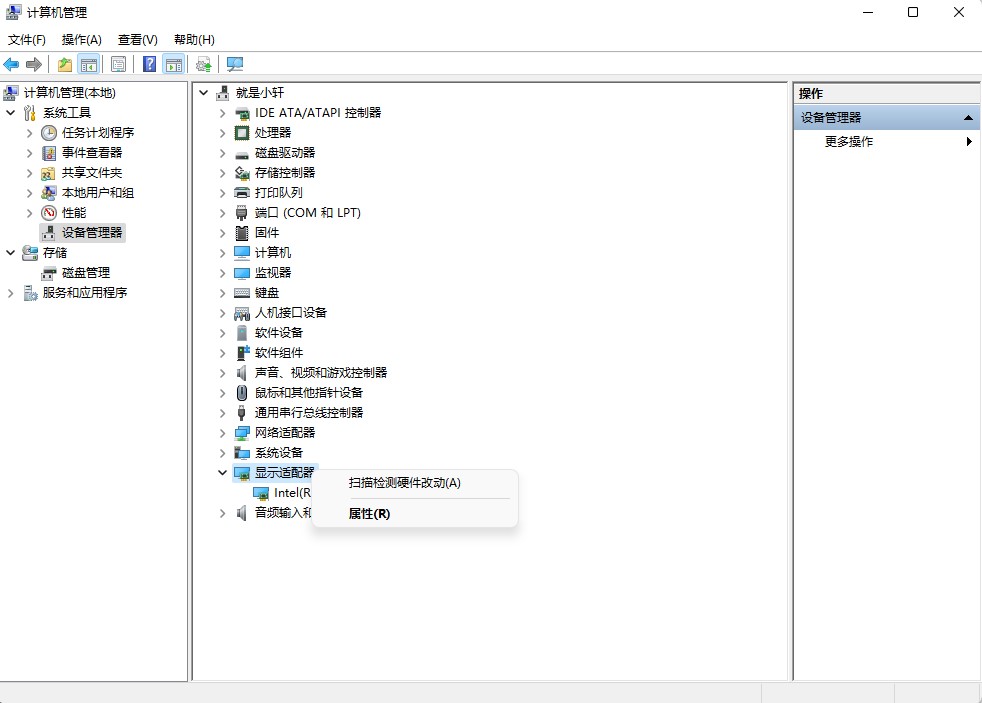Open the 操作(A) menu
Screen dimensions: 982x703
point(81,40)
